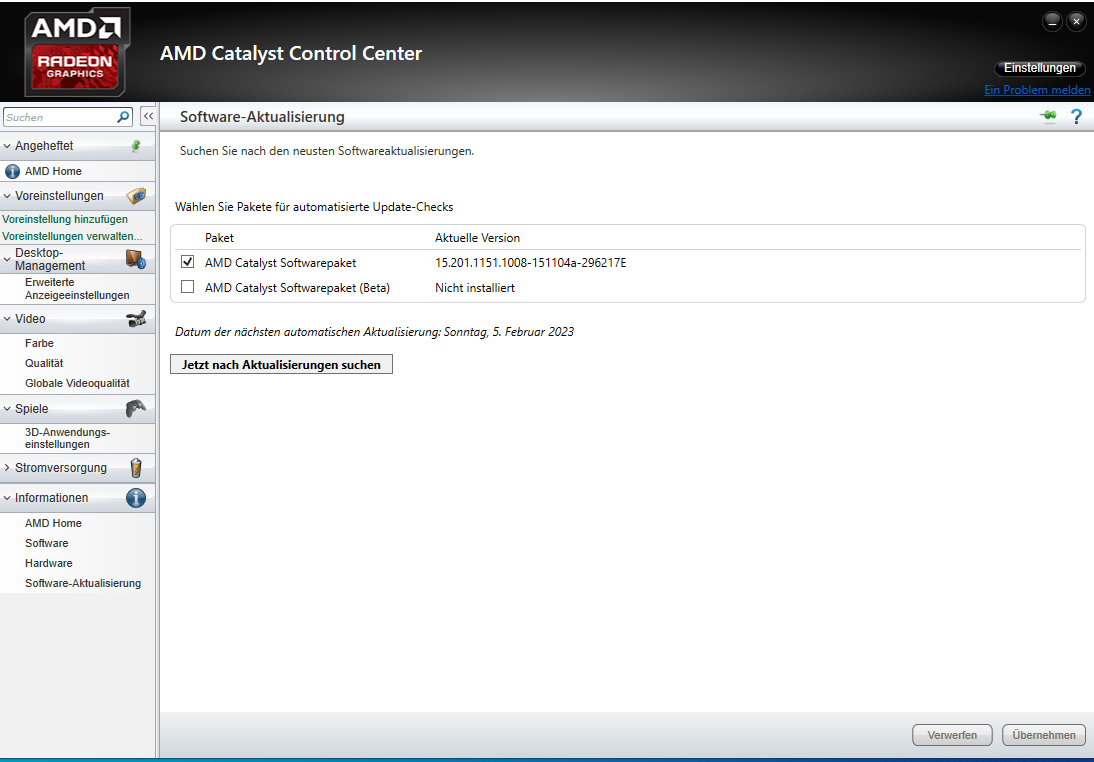The height and width of the screenshot is (762, 1094).
Task: Open AMD Home under Informationen
Action: [53, 523]
